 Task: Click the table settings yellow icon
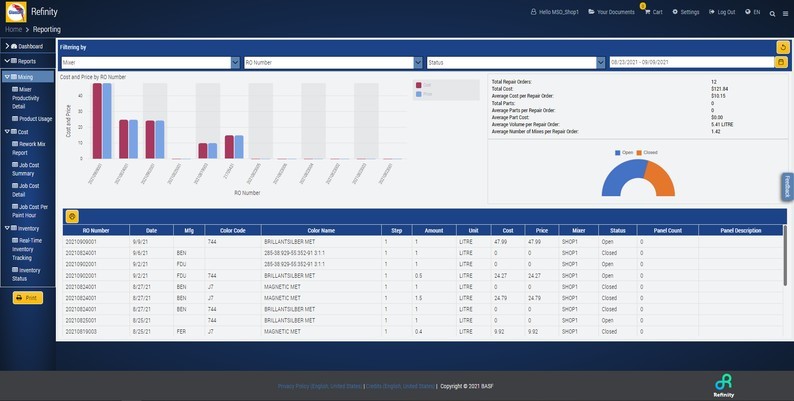click(x=72, y=217)
